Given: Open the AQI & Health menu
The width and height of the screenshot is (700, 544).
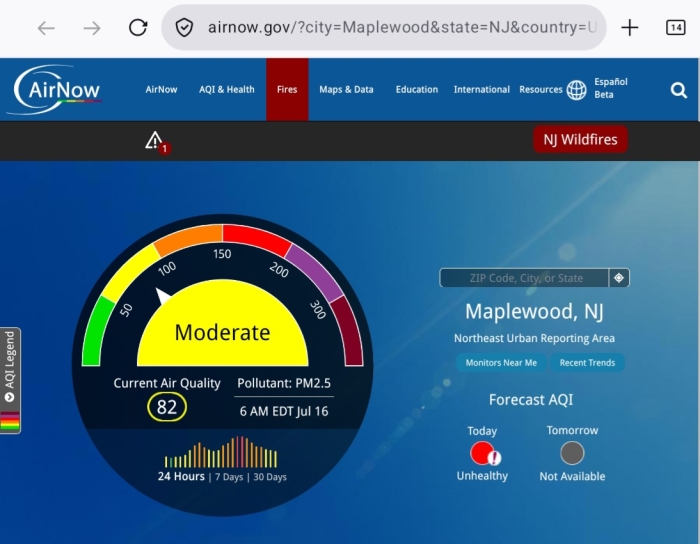Looking at the screenshot, I should 227,89.
